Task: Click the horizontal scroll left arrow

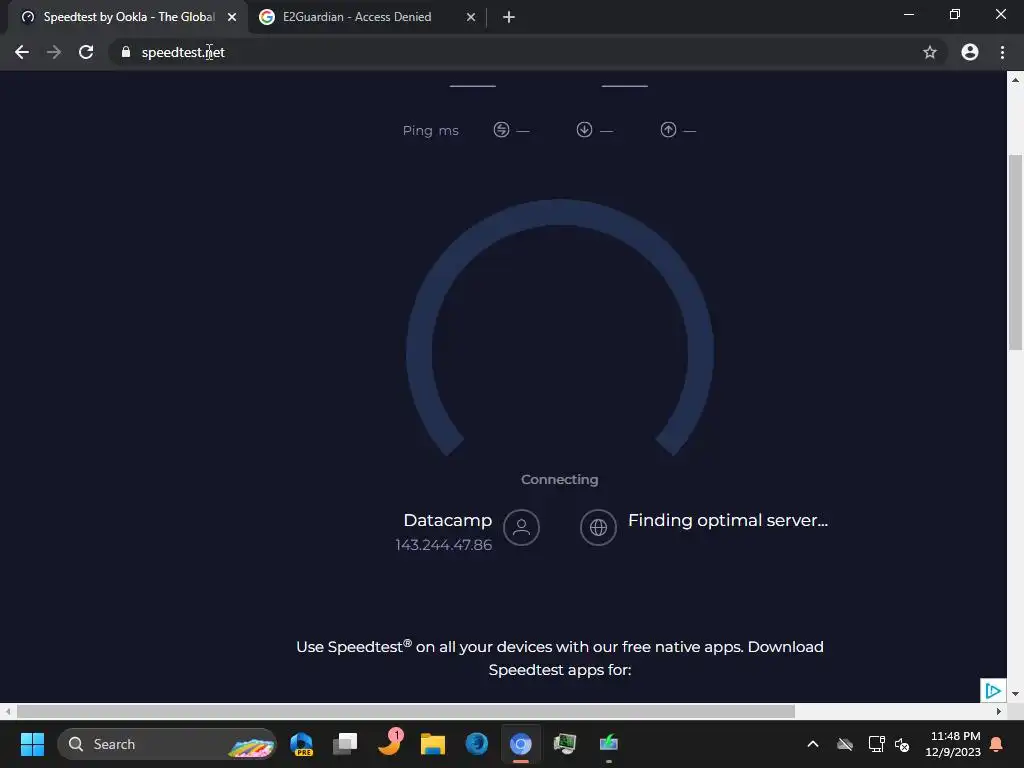Action: (x=8, y=711)
